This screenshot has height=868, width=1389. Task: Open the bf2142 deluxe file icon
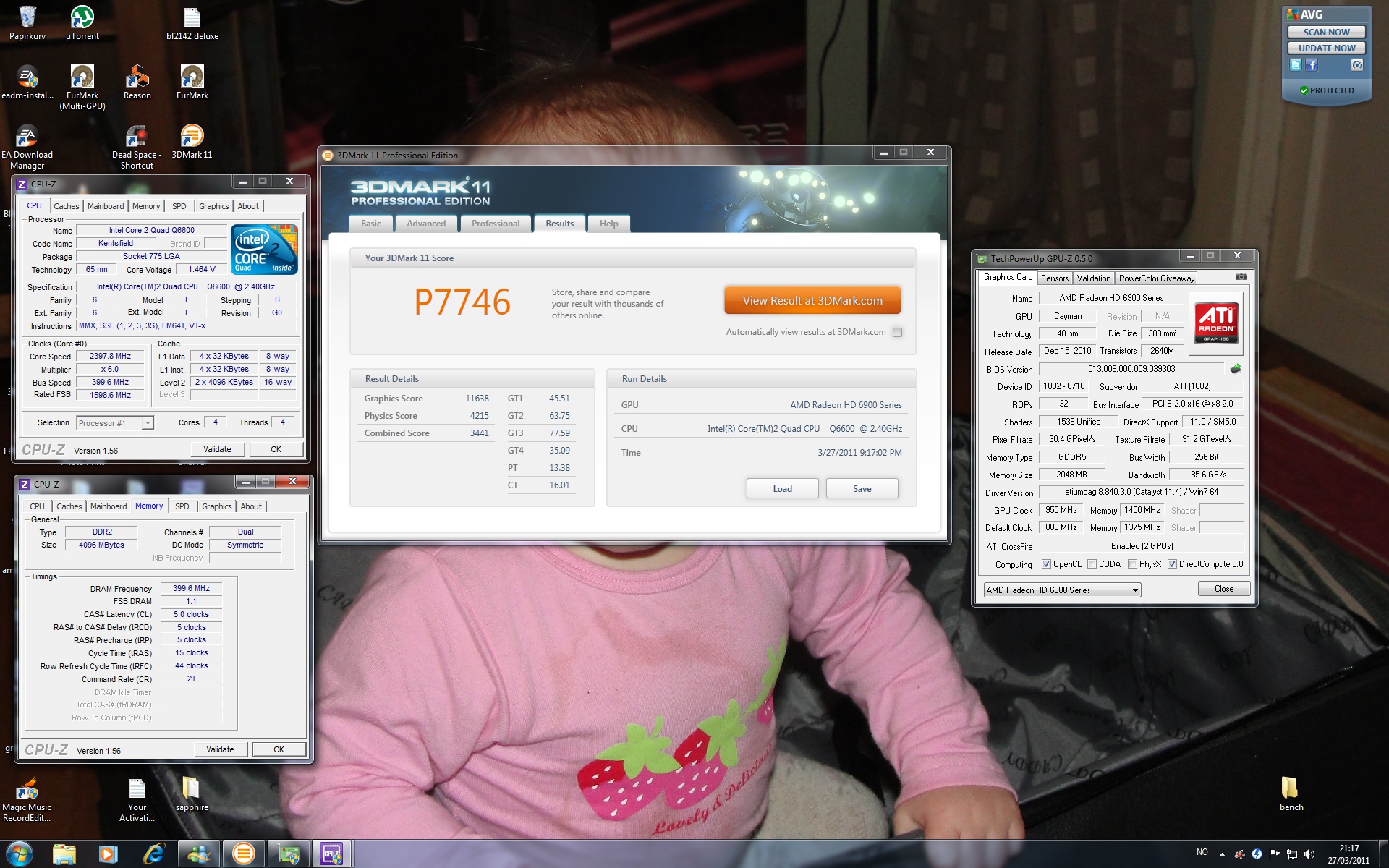coord(192,23)
